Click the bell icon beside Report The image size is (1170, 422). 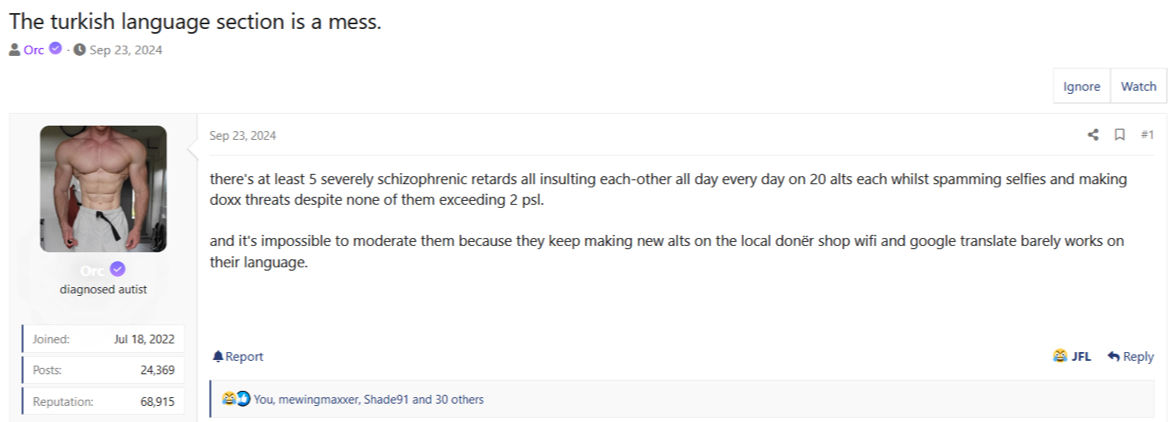tap(218, 357)
